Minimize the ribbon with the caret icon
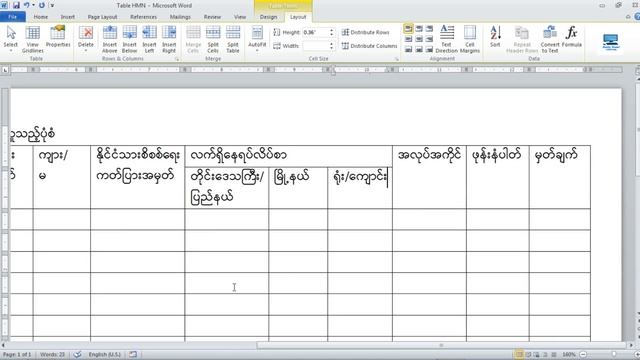Image resolution: width=640 pixels, height=360 pixels. click(x=628, y=17)
